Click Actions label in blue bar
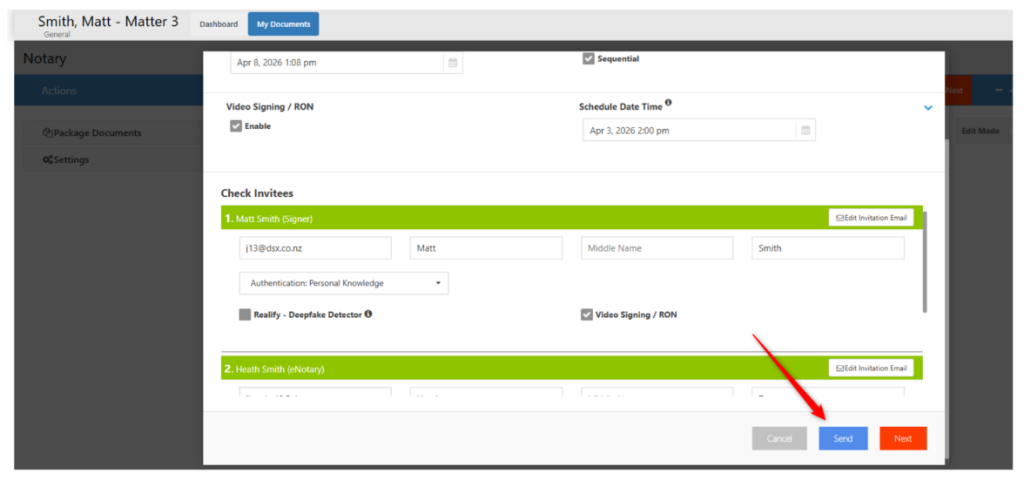Screen dimensions: 1024x480 (x=59, y=91)
